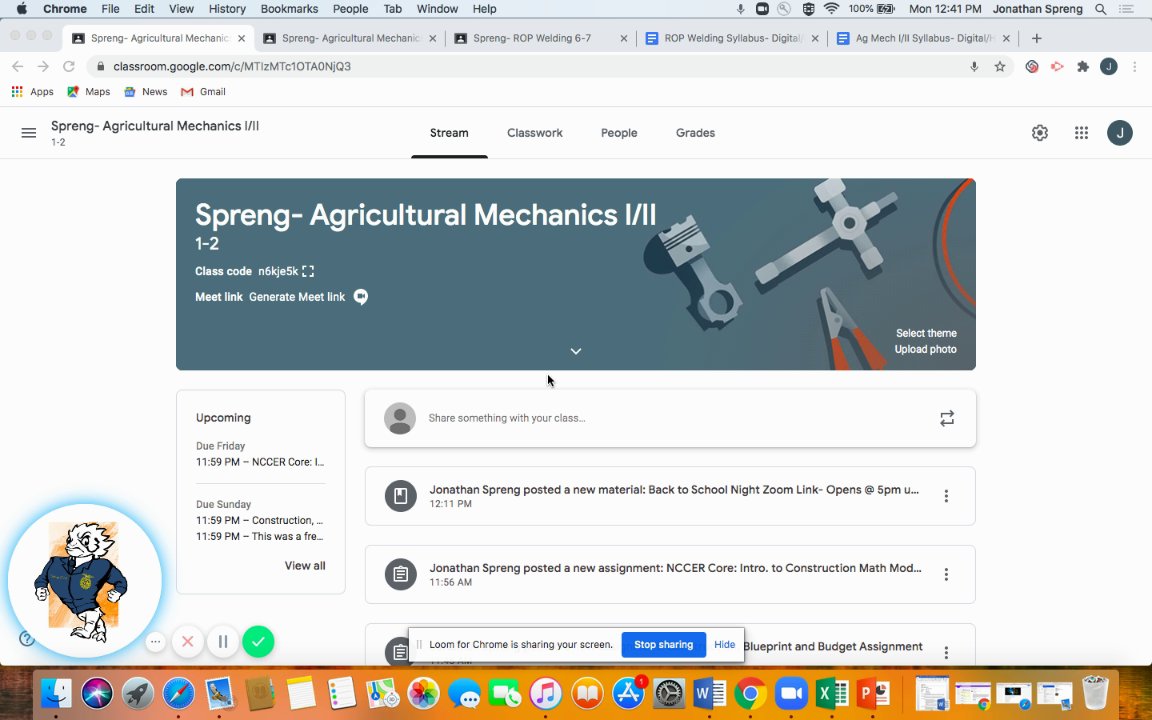1152x720 pixels.
Task: Open the Gmail bookmark
Action: click(204, 92)
